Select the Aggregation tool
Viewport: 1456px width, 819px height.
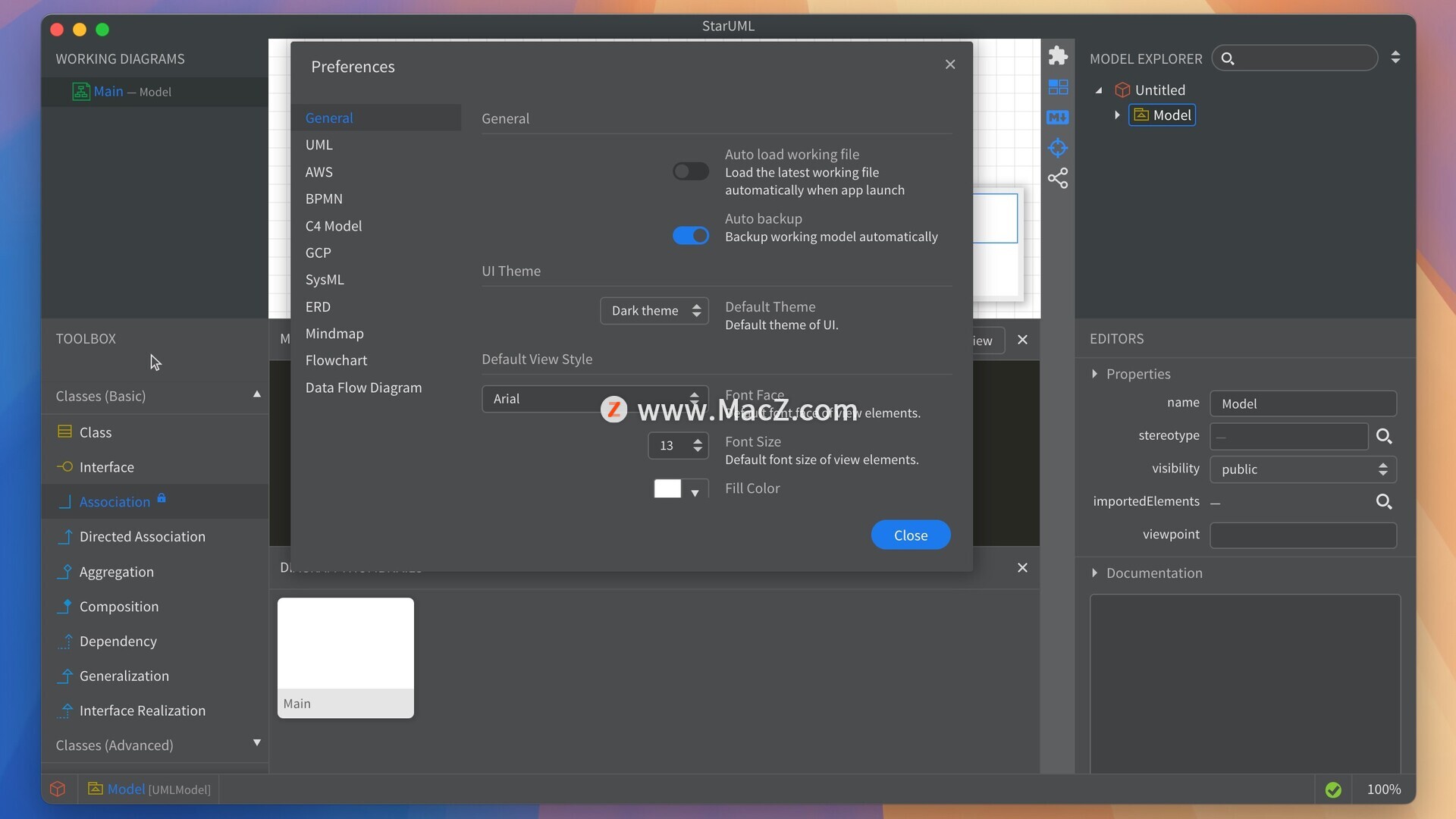tap(155, 572)
